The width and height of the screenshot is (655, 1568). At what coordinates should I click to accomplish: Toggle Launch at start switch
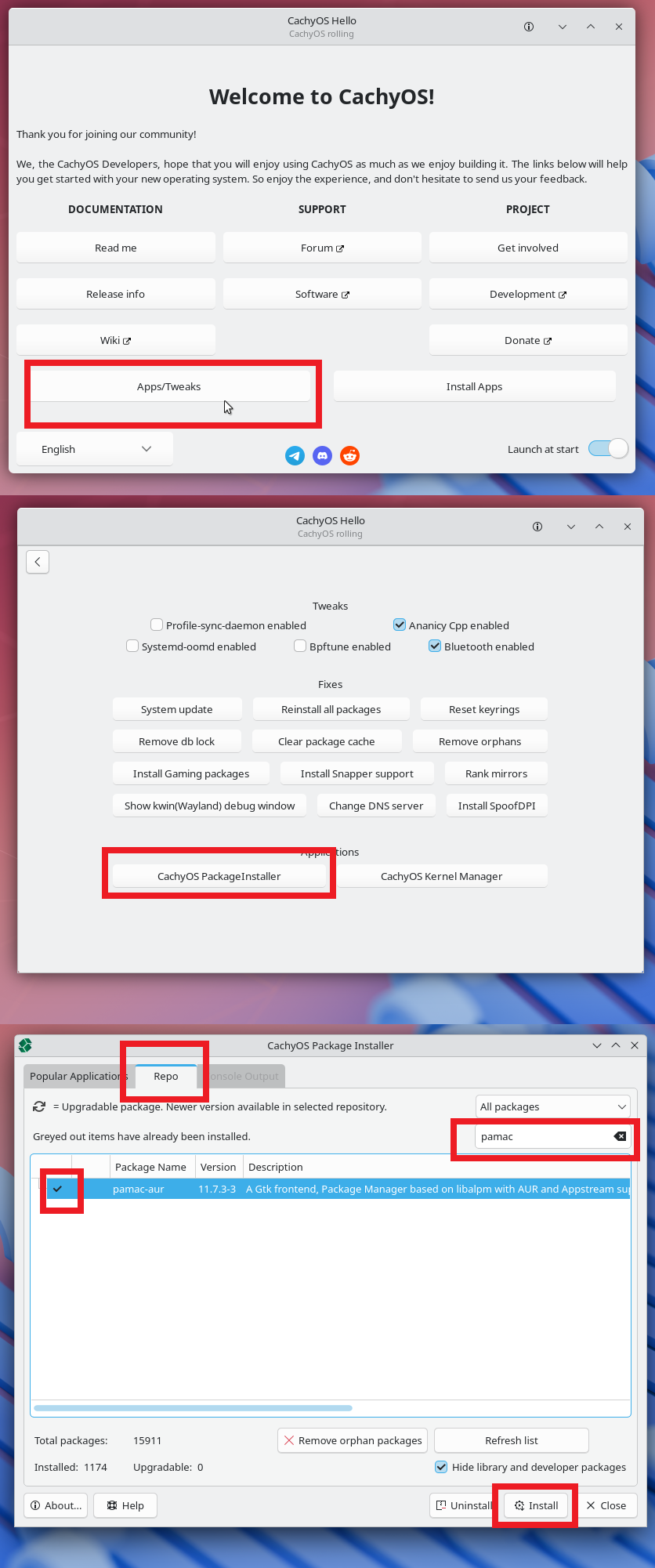point(608,448)
